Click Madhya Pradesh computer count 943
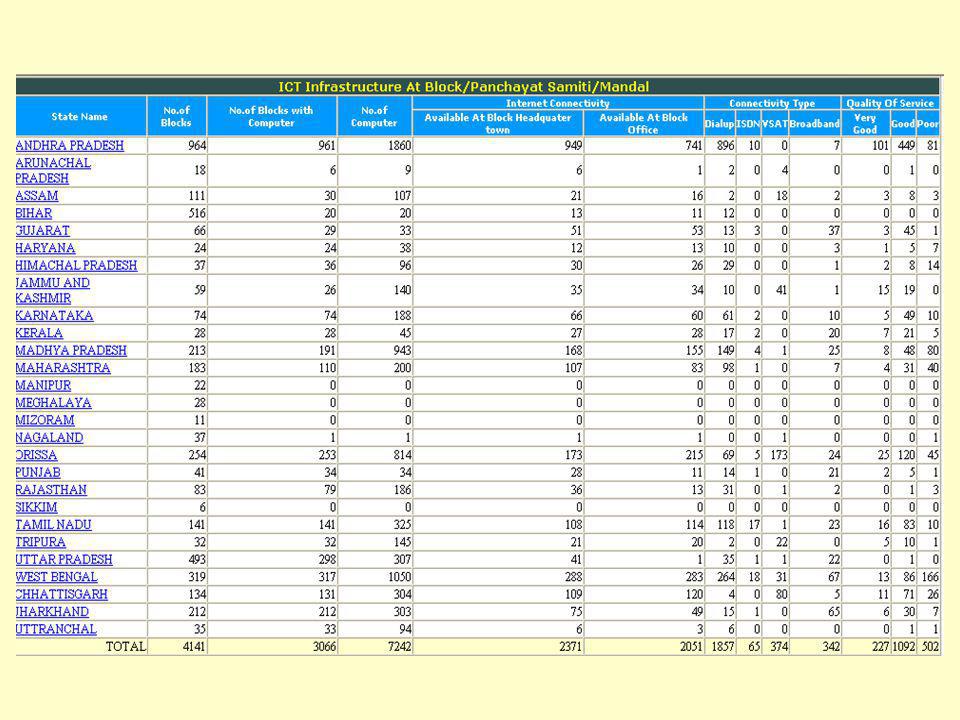Viewport: 960px width, 720px height. (402, 351)
